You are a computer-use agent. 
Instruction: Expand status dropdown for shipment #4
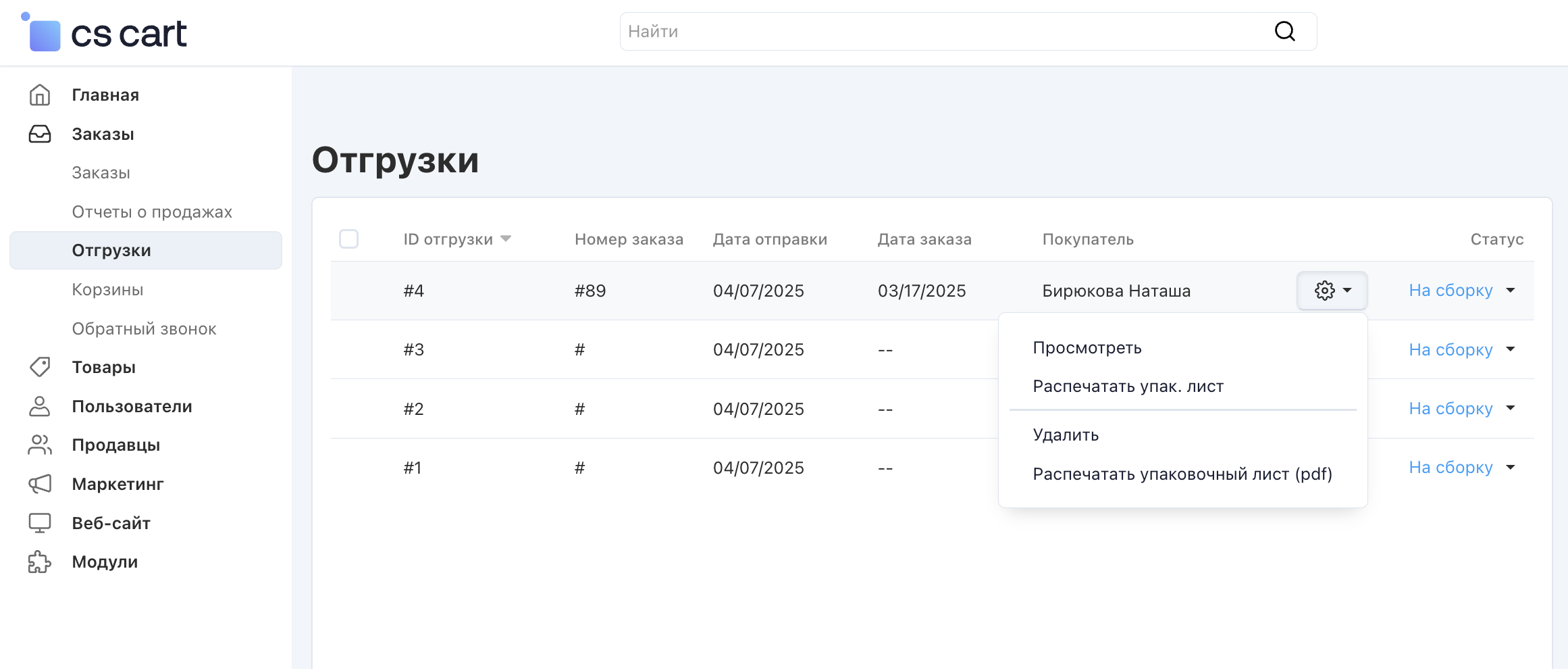tap(1511, 291)
